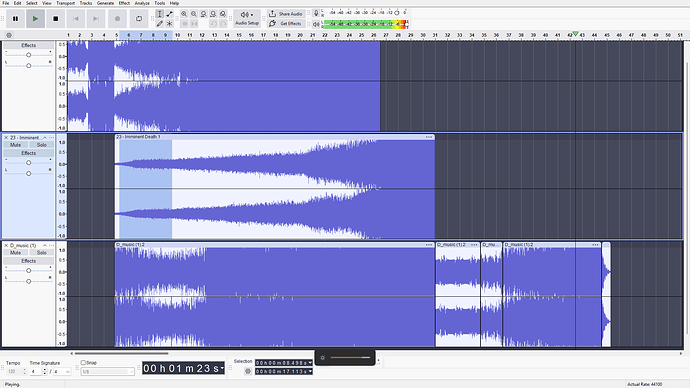The height and width of the screenshot is (388, 690).
Task: Stop playback with the Stop button
Action: [x=55, y=18]
